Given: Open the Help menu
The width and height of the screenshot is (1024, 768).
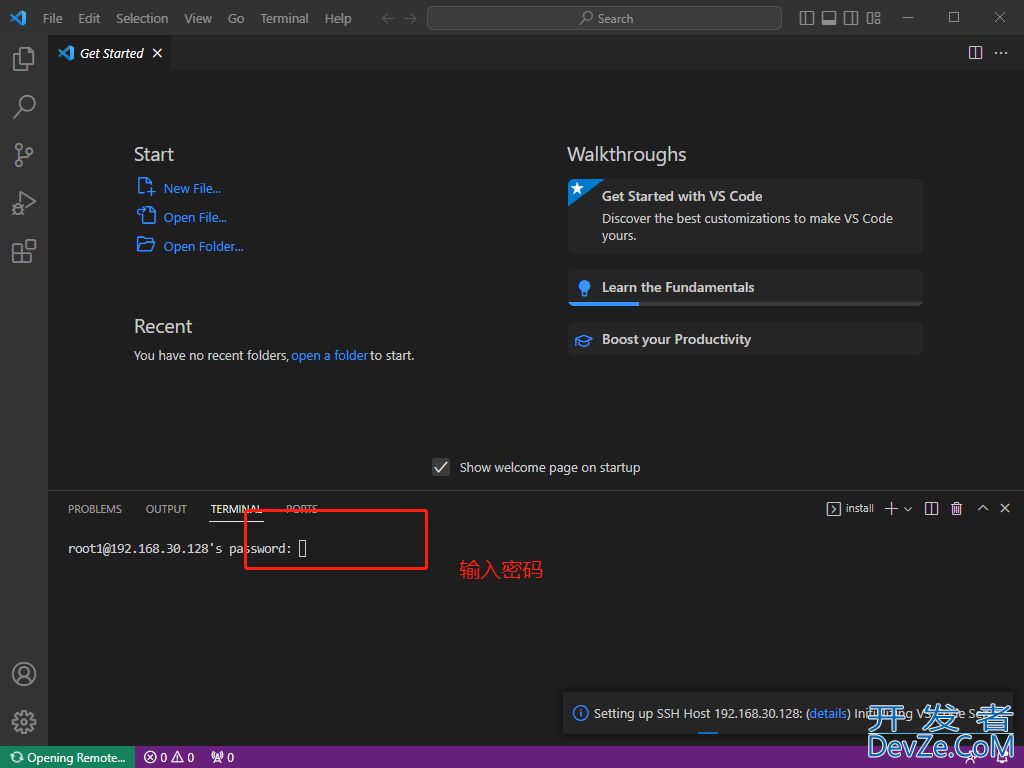Looking at the screenshot, I should point(338,18).
